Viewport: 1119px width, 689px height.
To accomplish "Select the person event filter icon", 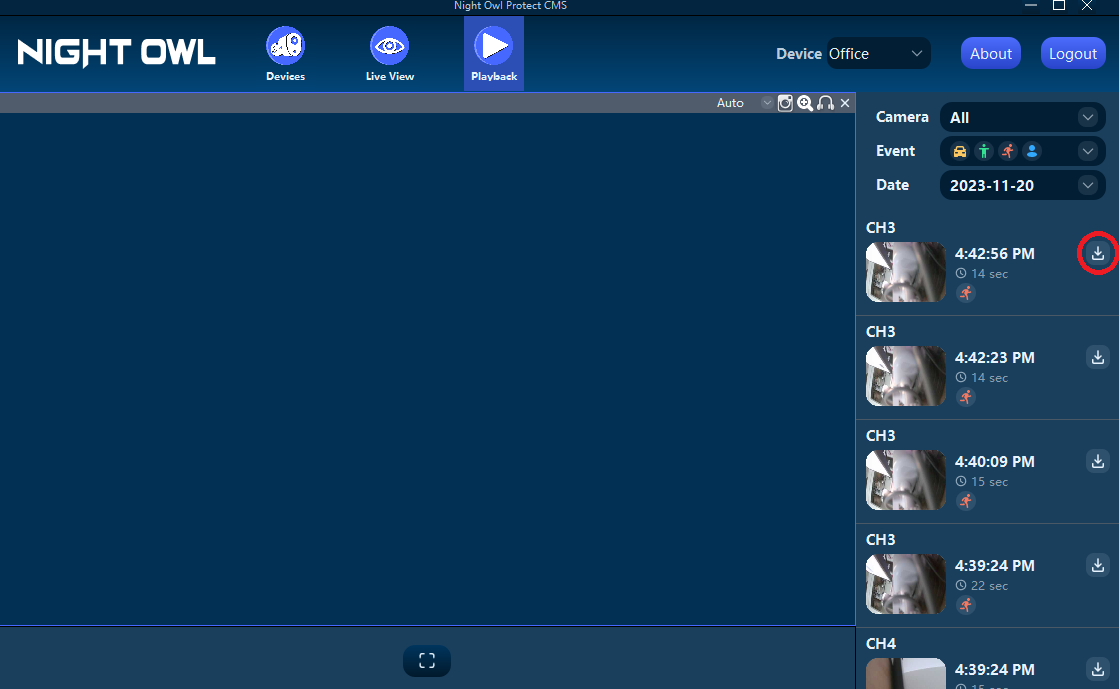I will point(983,151).
